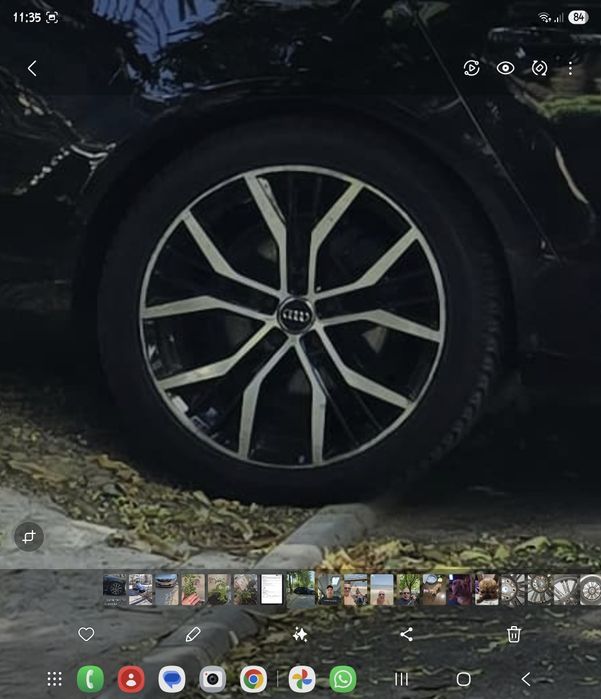Go back using the top-left arrow
601x699 pixels.
pos(32,68)
